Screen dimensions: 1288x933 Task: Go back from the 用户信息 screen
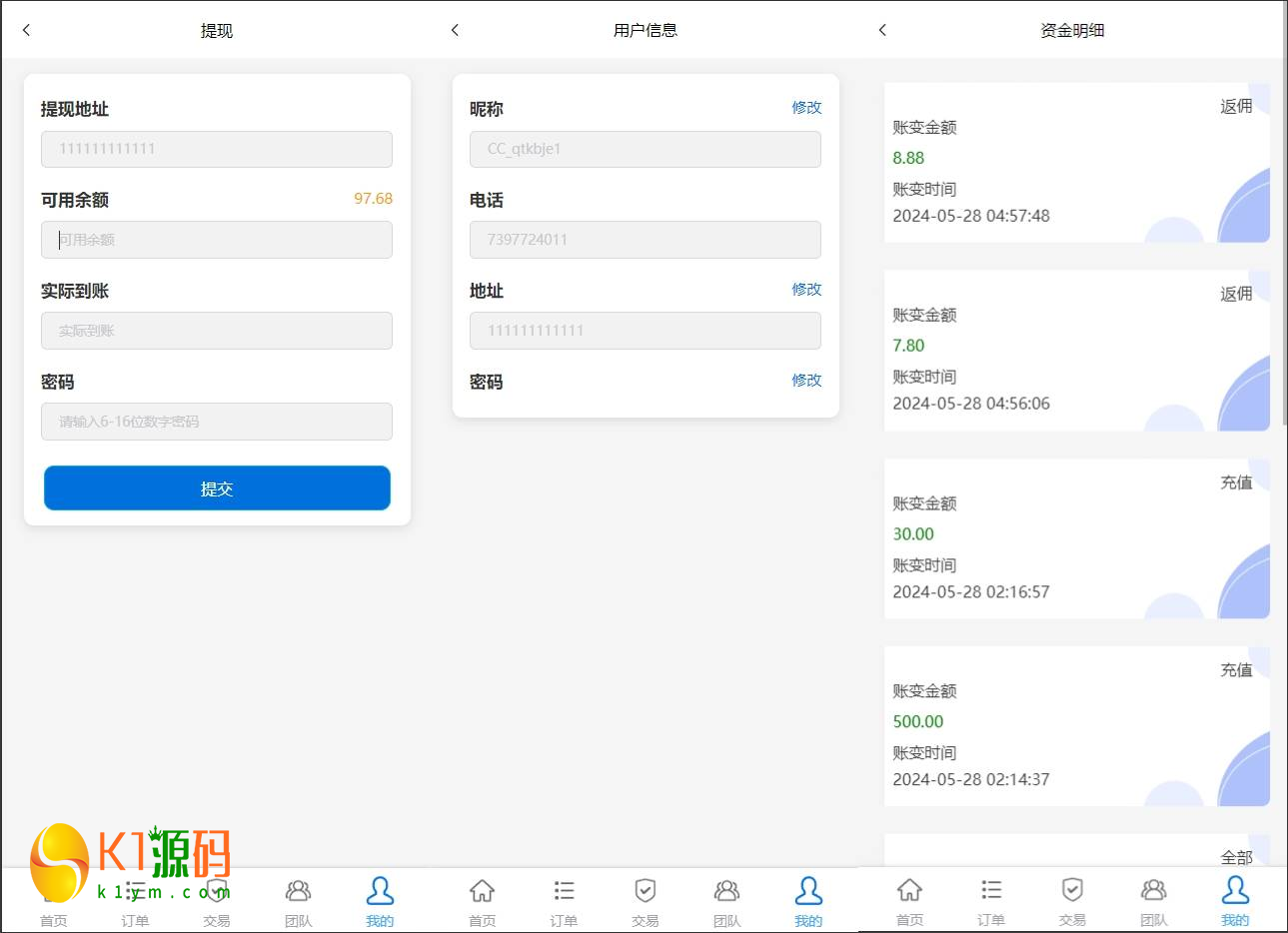click(455, 30)
